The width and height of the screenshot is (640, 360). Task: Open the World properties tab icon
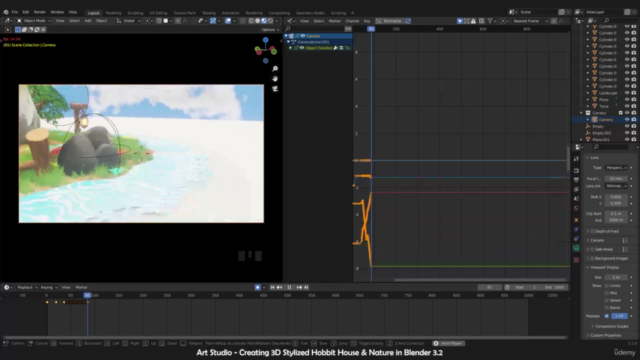pyautogui.click(x=576, y=208)
